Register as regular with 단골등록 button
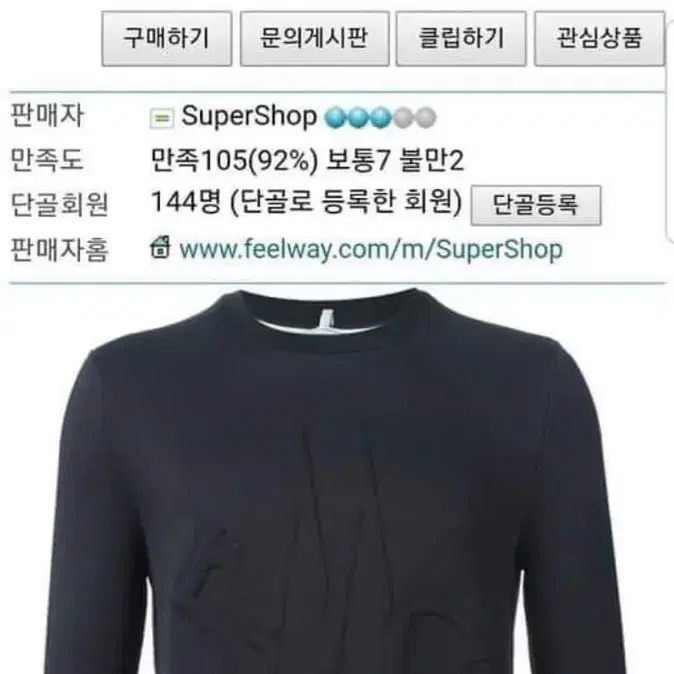Screen dimensions: 674x674 coord(536,205)
